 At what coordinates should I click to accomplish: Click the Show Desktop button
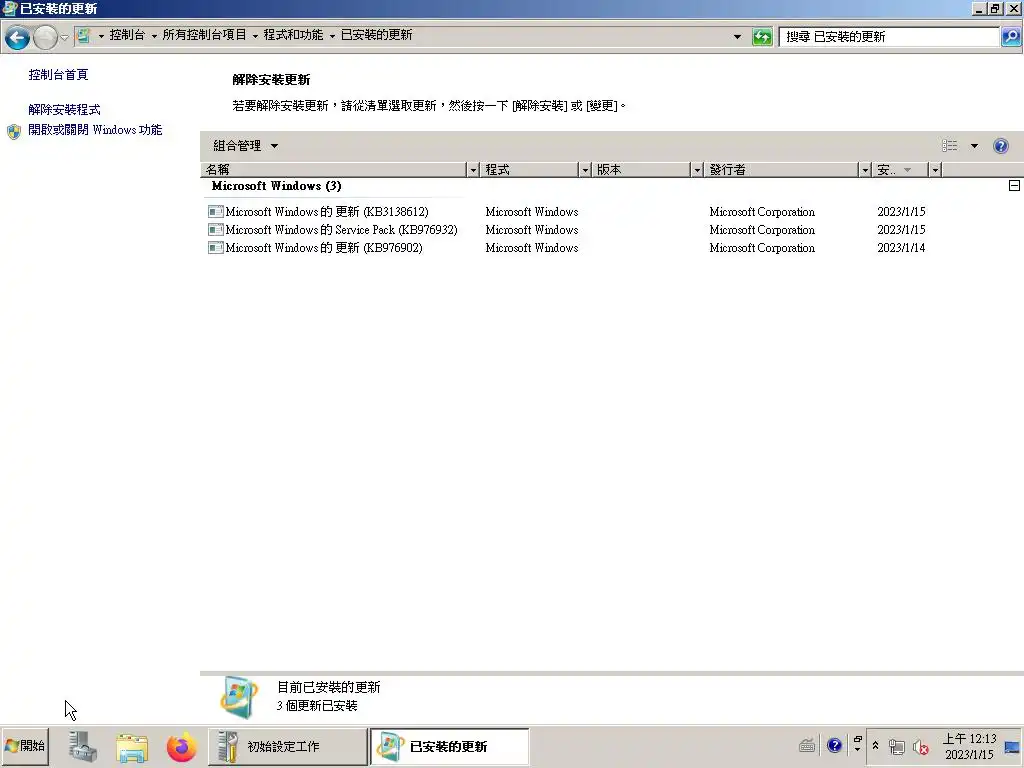tap(1012, 746)
